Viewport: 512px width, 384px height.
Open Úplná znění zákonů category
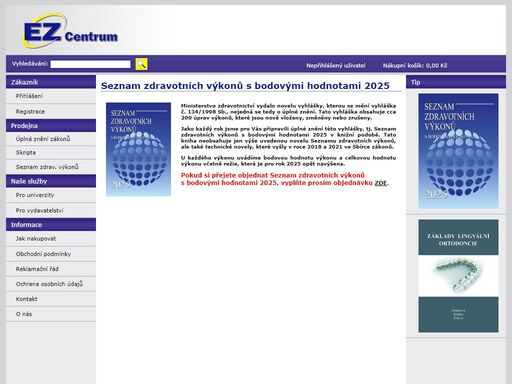pyautogui.click(x=43, y=139)
